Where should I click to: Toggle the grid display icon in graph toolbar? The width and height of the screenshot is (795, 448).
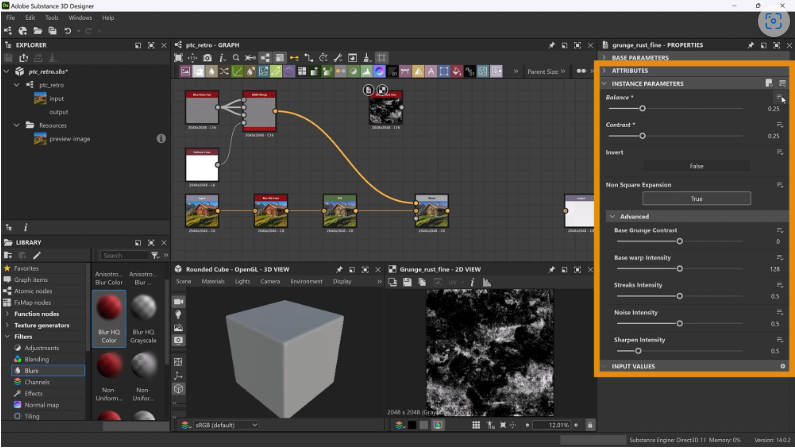point(381,58)
